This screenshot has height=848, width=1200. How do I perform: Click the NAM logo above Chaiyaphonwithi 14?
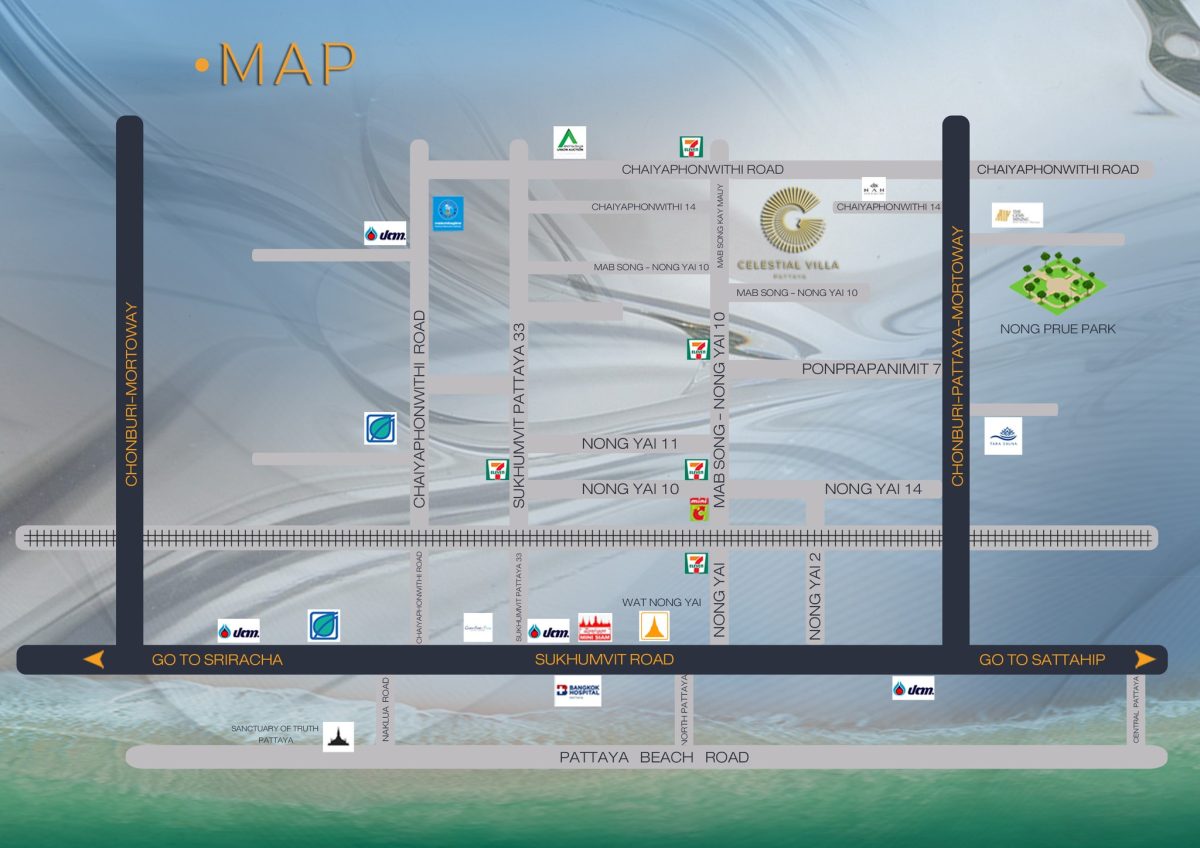[873, 188]
